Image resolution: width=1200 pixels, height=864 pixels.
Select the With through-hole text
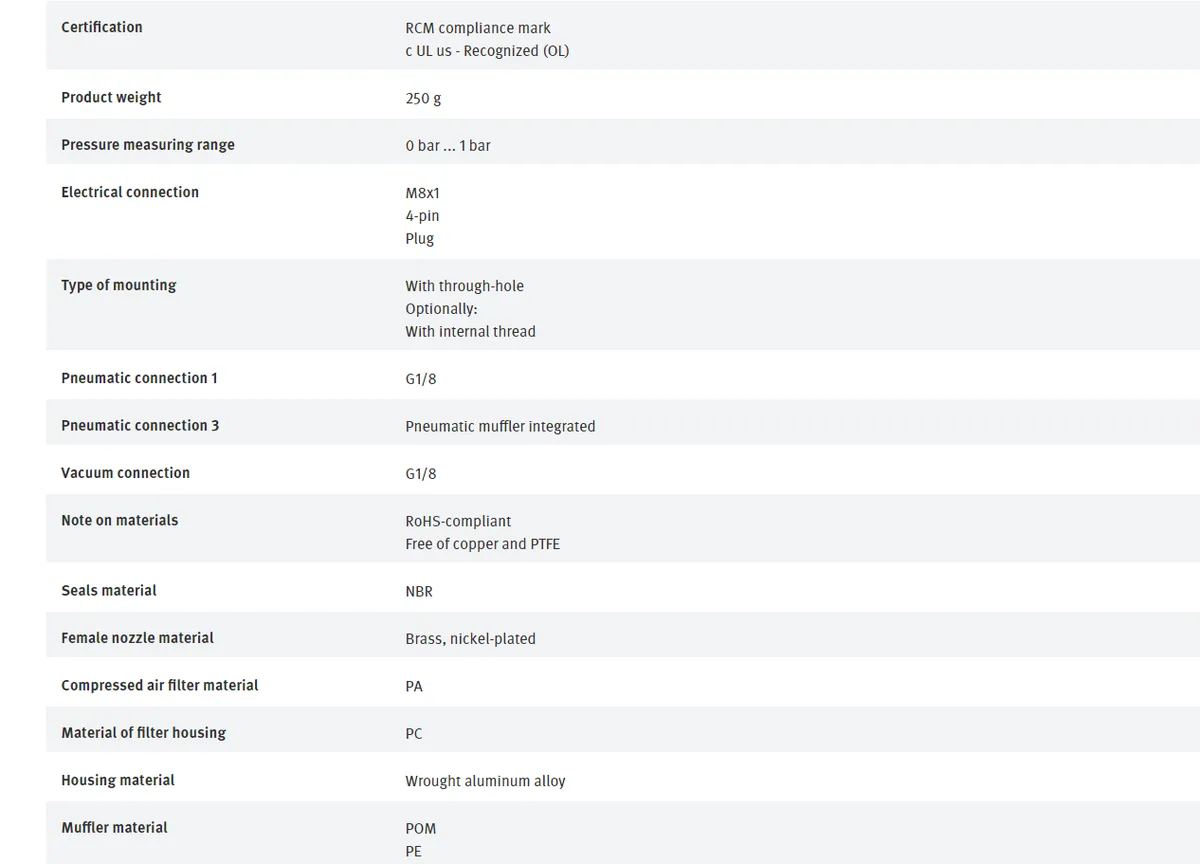coord(465,286)
